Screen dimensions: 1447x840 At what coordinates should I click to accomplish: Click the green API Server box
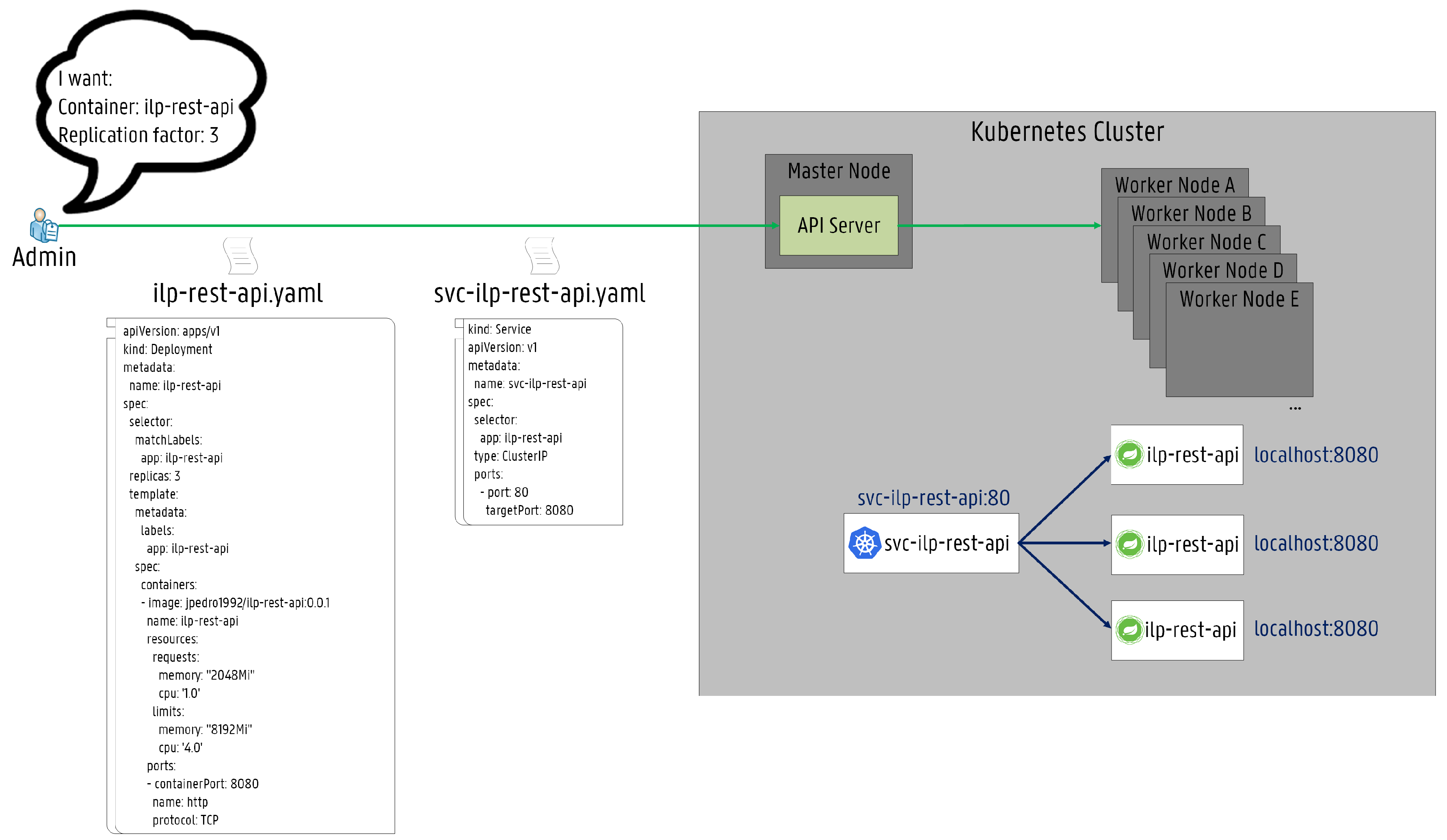(838, 225)
